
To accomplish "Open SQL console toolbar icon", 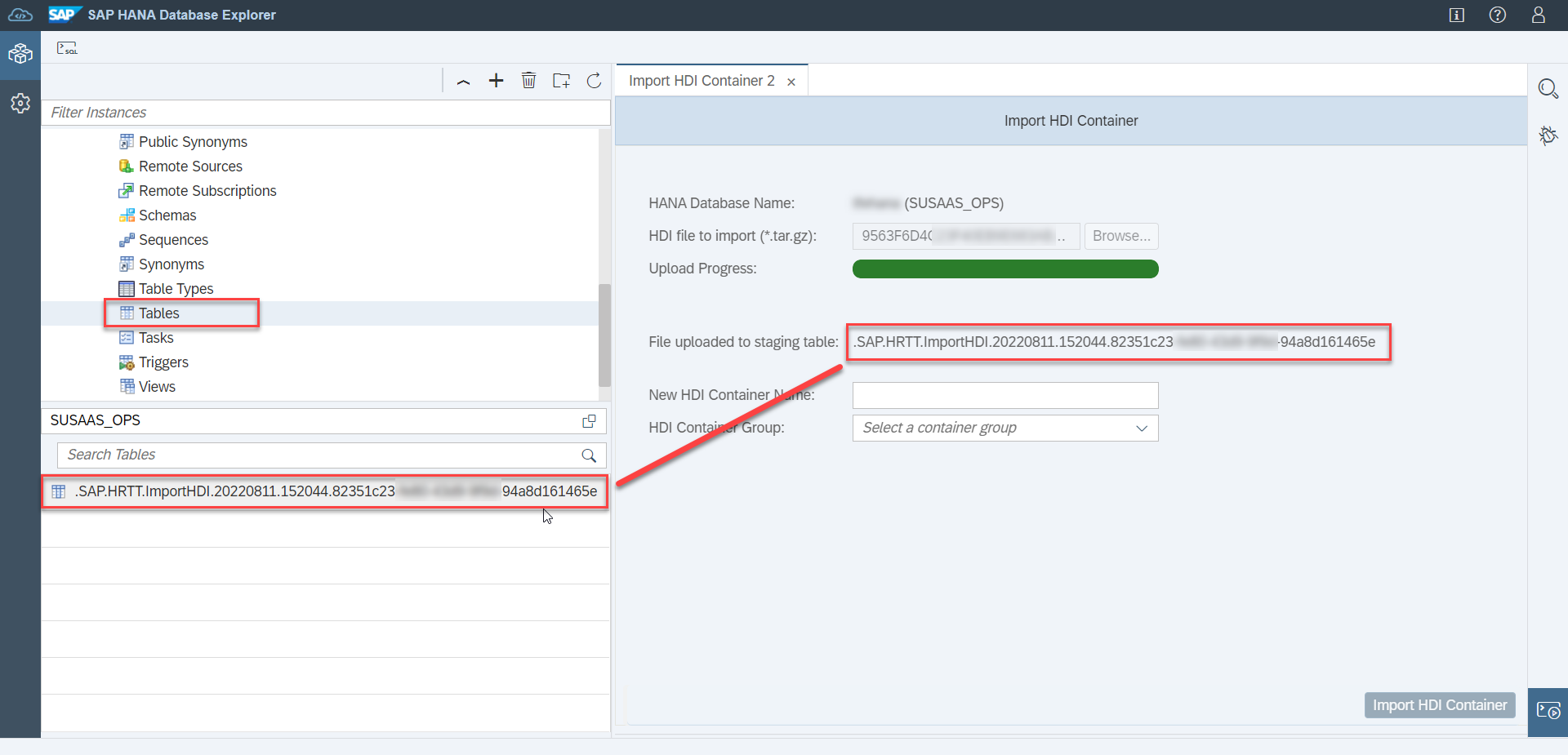I will (67, 48).
